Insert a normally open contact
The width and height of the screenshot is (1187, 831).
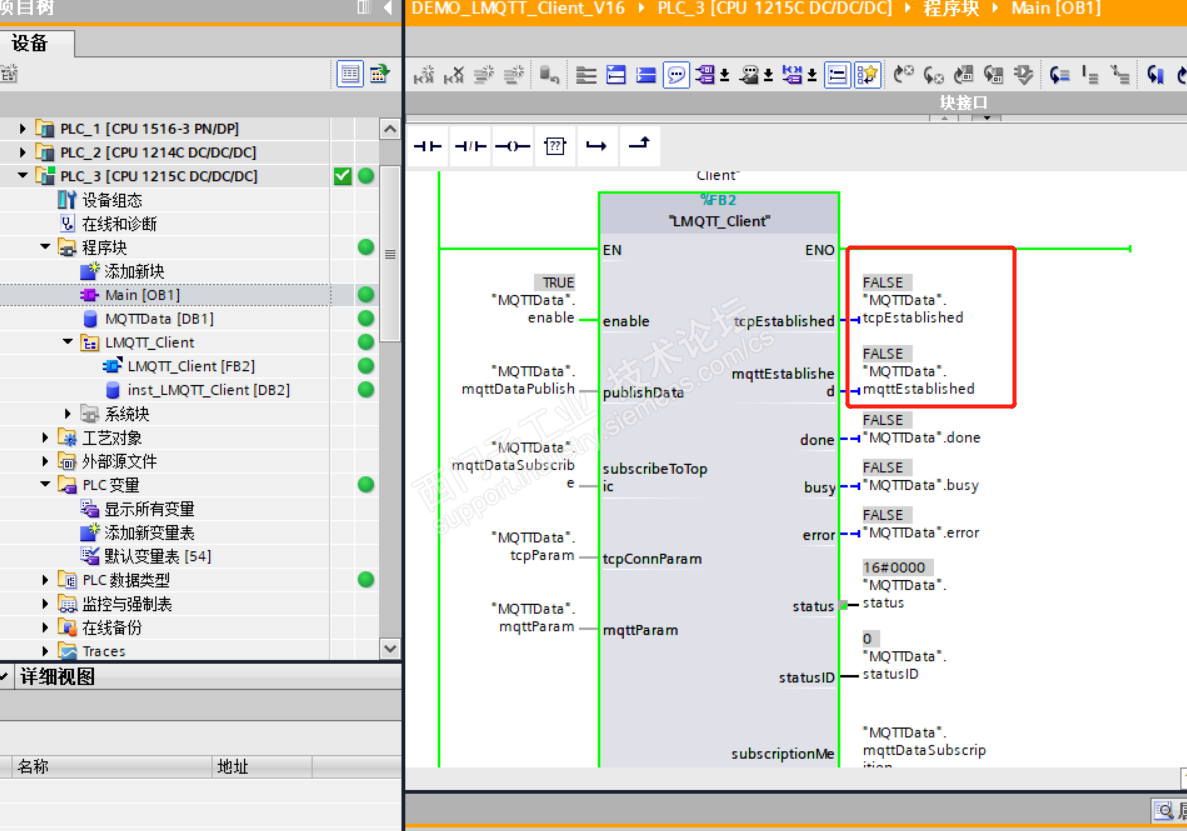tap(428, 146)
